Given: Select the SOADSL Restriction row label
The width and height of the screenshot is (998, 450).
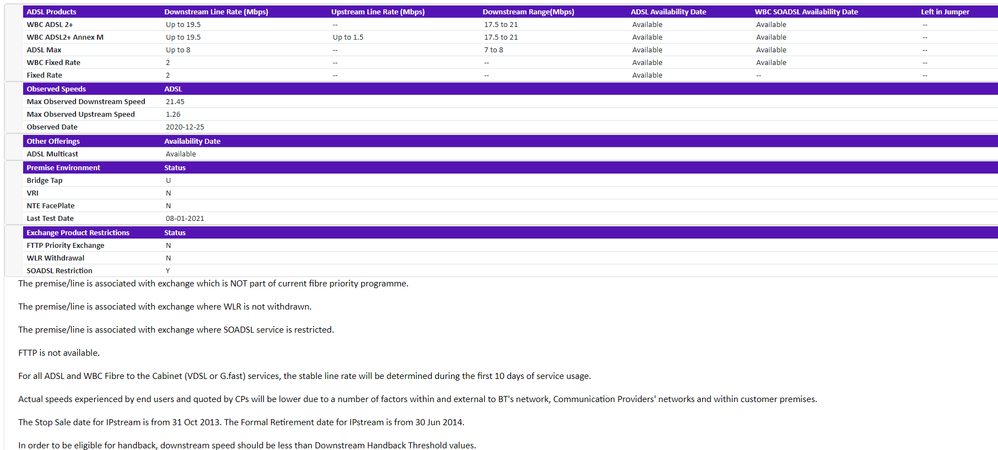Looking at the screenshot, I should point(59,271).
